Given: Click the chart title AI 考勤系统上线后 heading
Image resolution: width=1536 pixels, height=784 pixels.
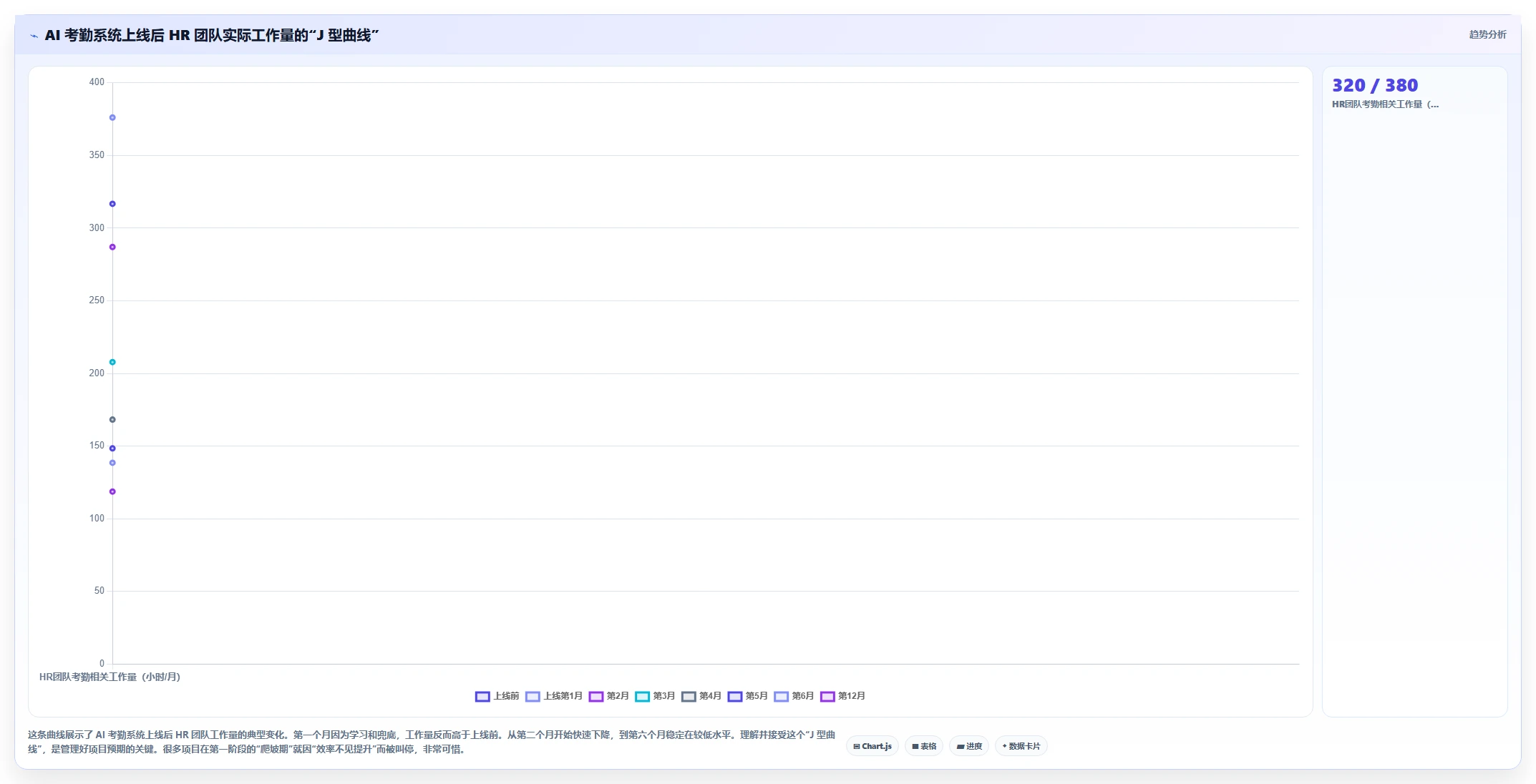Looking at the screenshot, I should pyautogui.click(x=212, y=35).
